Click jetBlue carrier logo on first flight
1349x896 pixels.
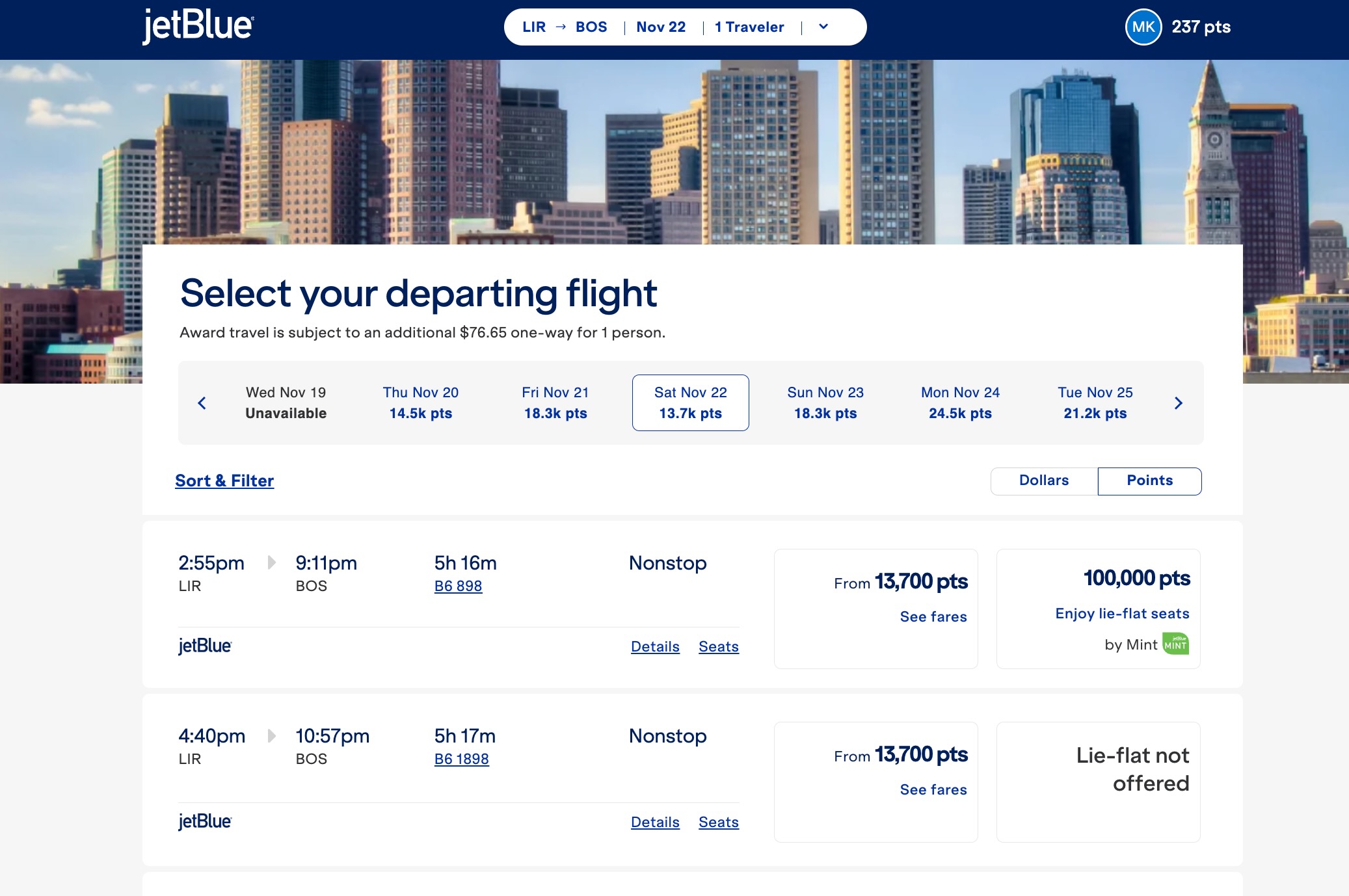coord(205,646)
